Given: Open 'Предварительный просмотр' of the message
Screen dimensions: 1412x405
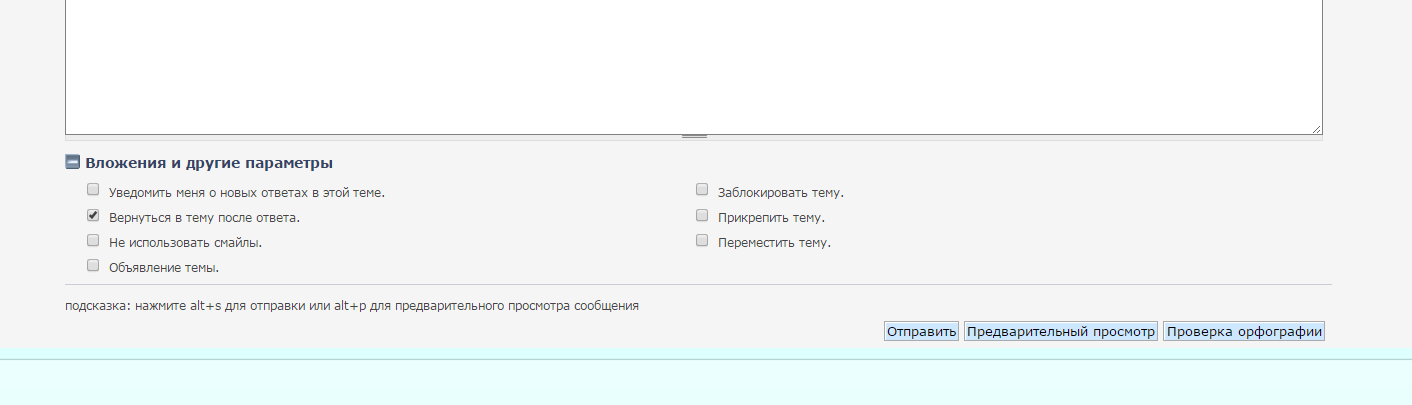Looking at the screenshot, I should (x=1061, y=332).
